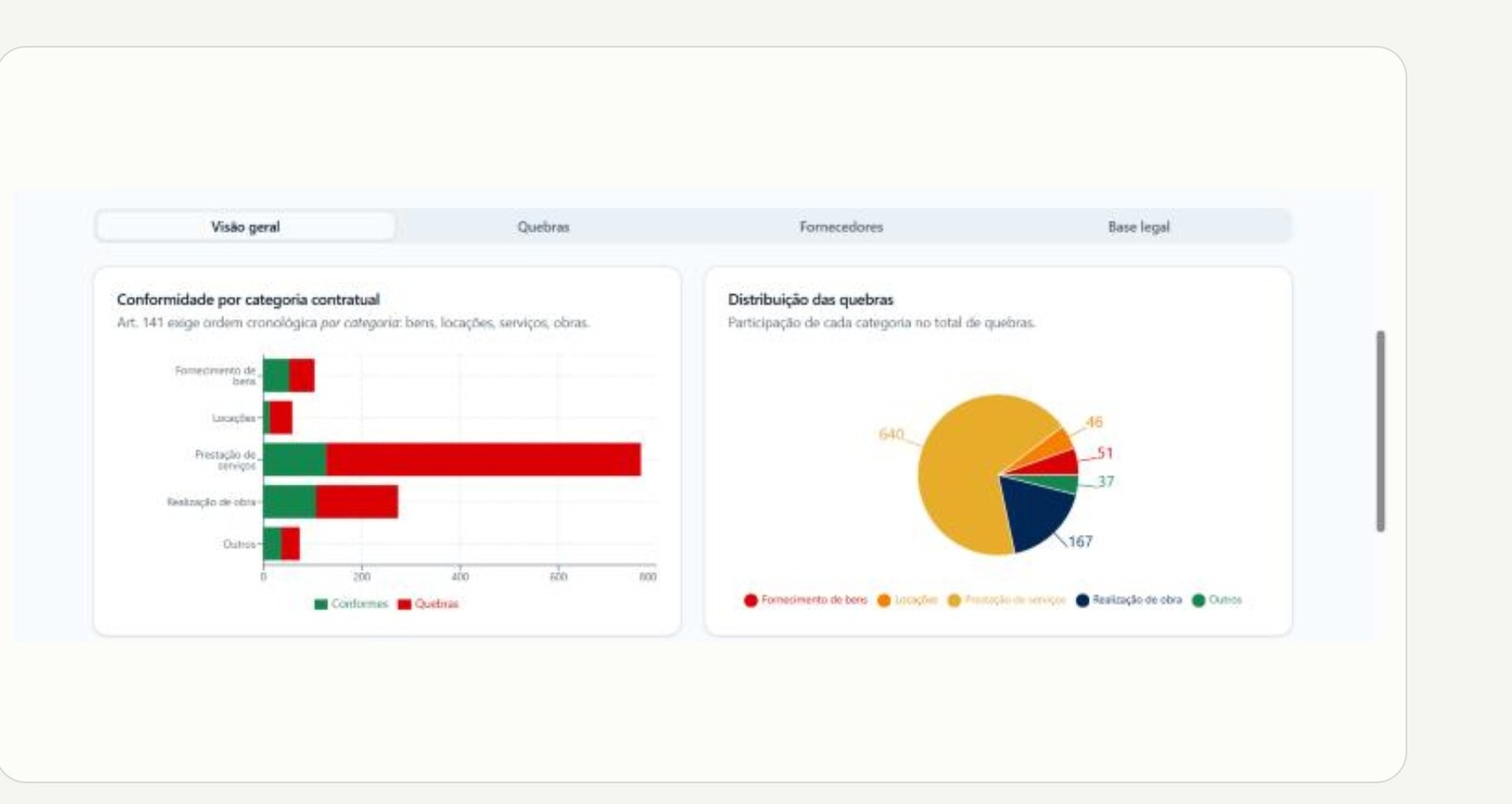Click the orange Locações legend marker
1512x804 pixels.
coord(884,601)
